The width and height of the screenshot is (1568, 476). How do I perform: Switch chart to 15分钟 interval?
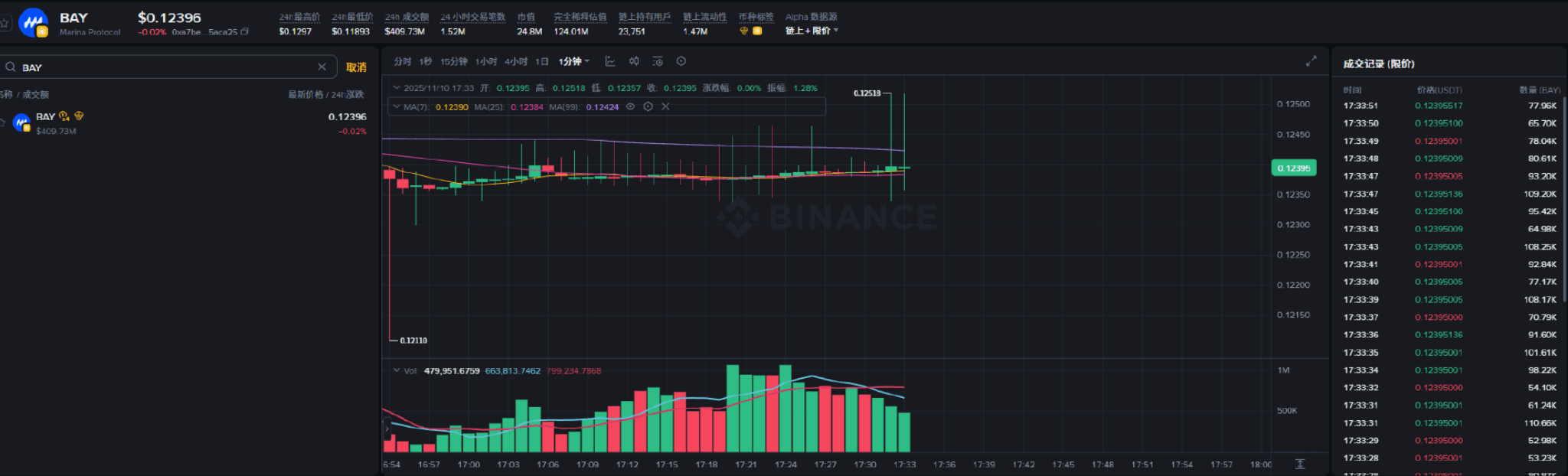pos(453,61)
